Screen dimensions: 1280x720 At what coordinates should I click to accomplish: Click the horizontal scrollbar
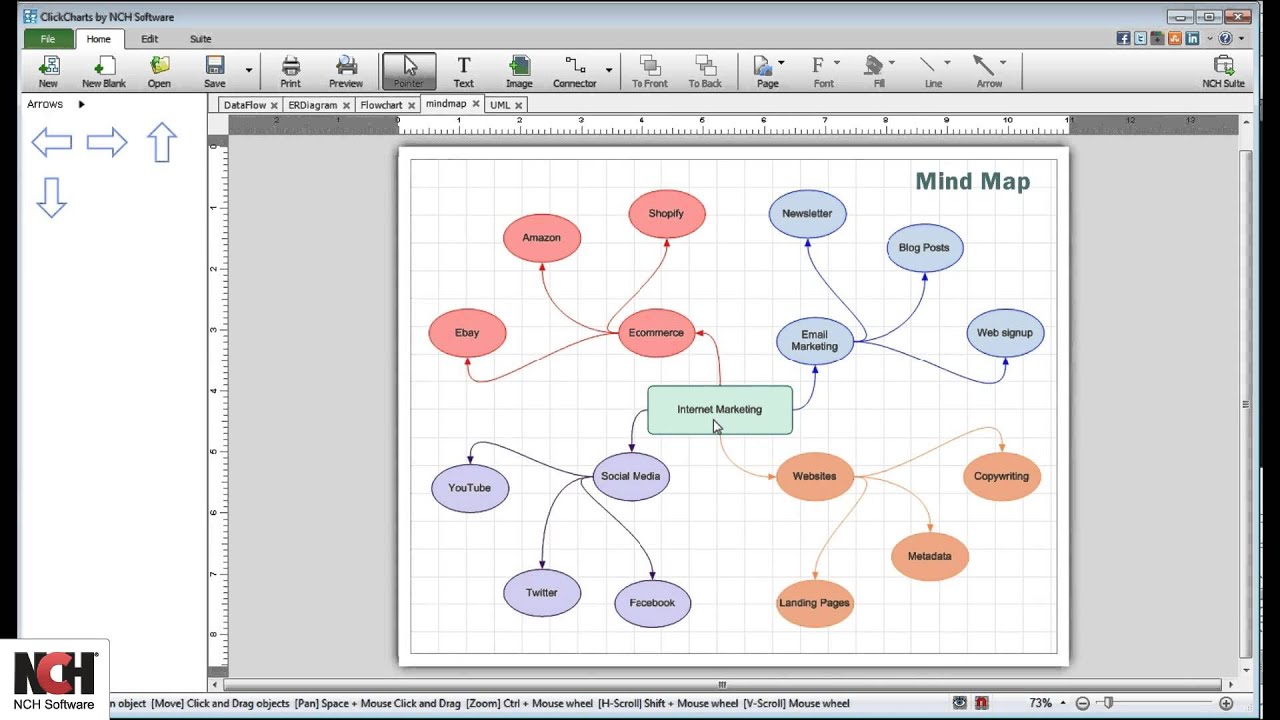pos(721,685)
